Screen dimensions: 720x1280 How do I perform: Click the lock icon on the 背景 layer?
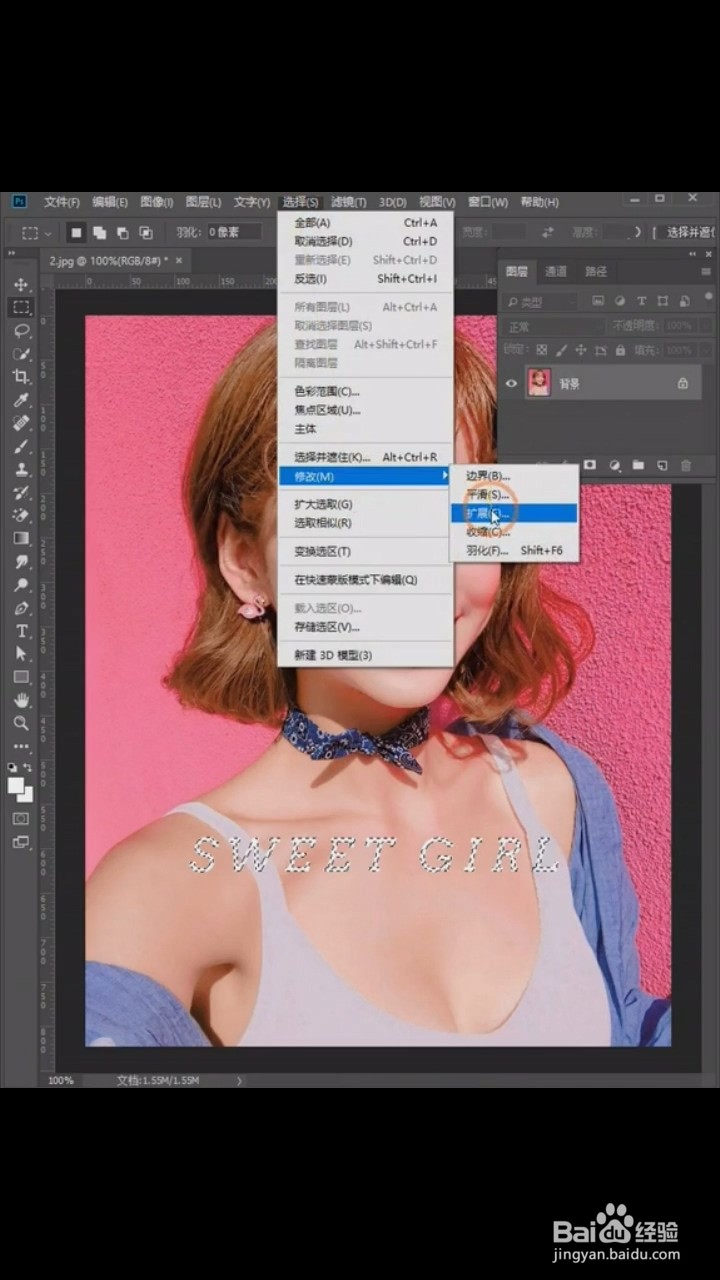click(x=683, y=383)
